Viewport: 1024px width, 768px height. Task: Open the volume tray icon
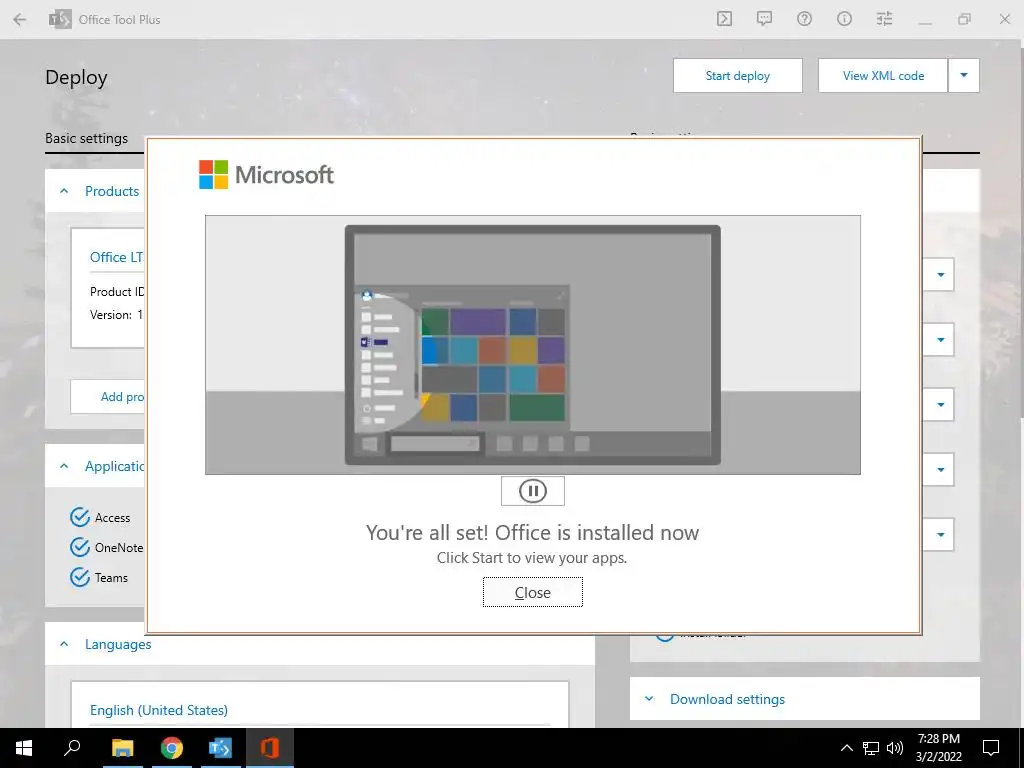895,748
